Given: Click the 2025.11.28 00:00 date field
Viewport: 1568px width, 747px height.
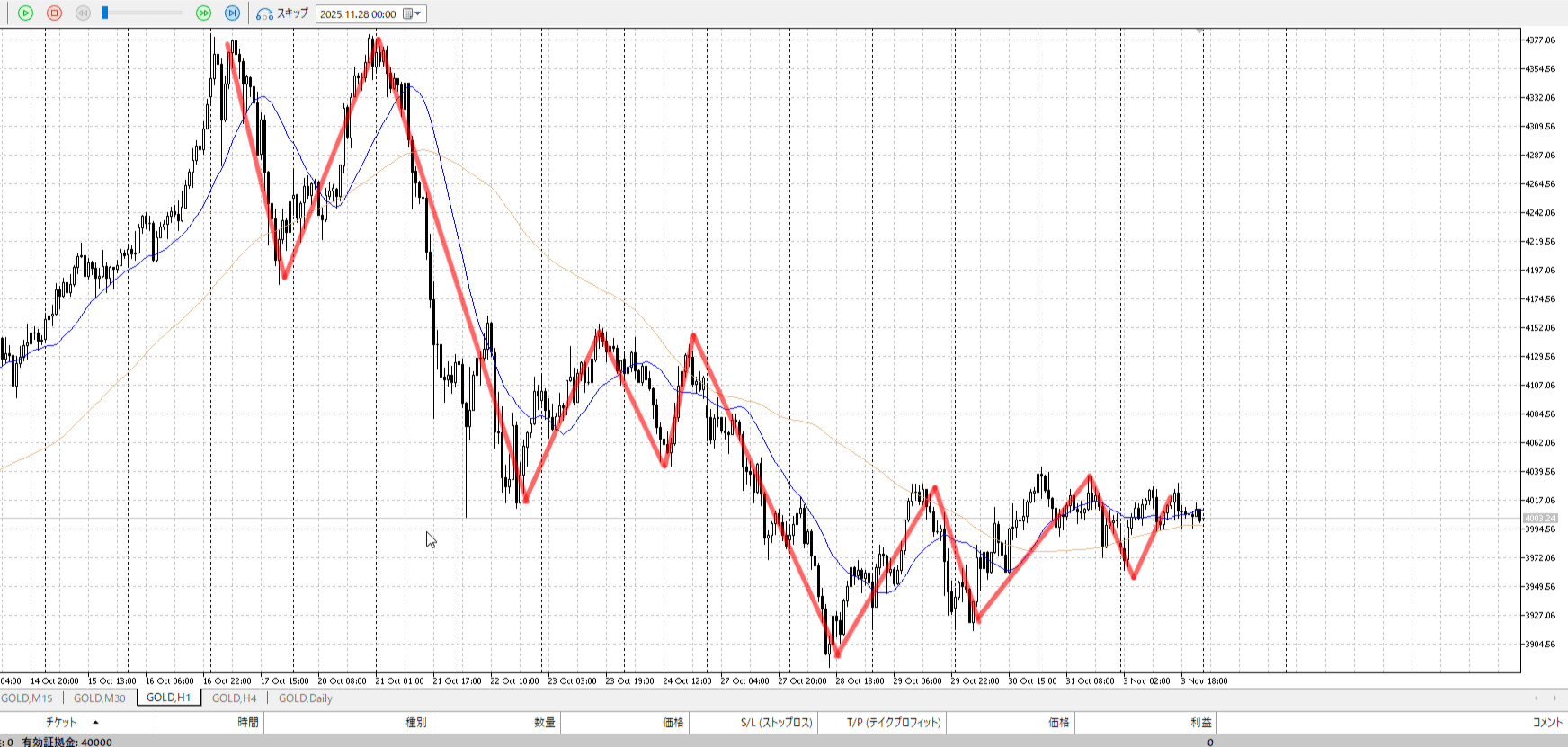Looking at the screenshot, I should [358, 14].
